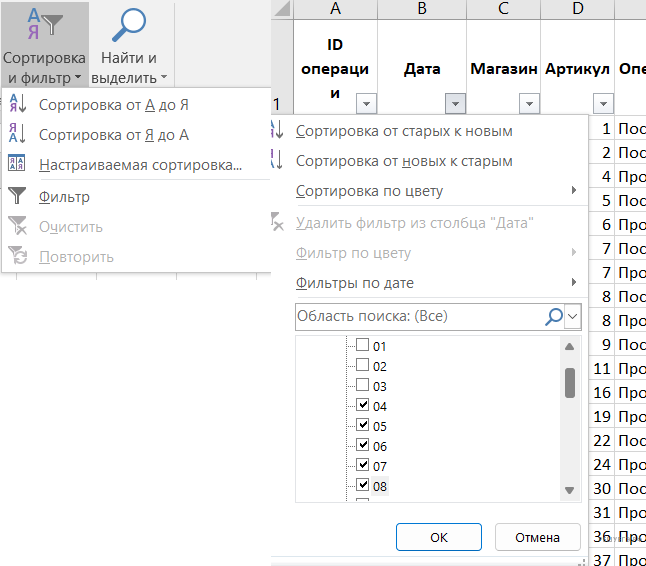Click the search magnifier in filter box

tap(553, 316)
